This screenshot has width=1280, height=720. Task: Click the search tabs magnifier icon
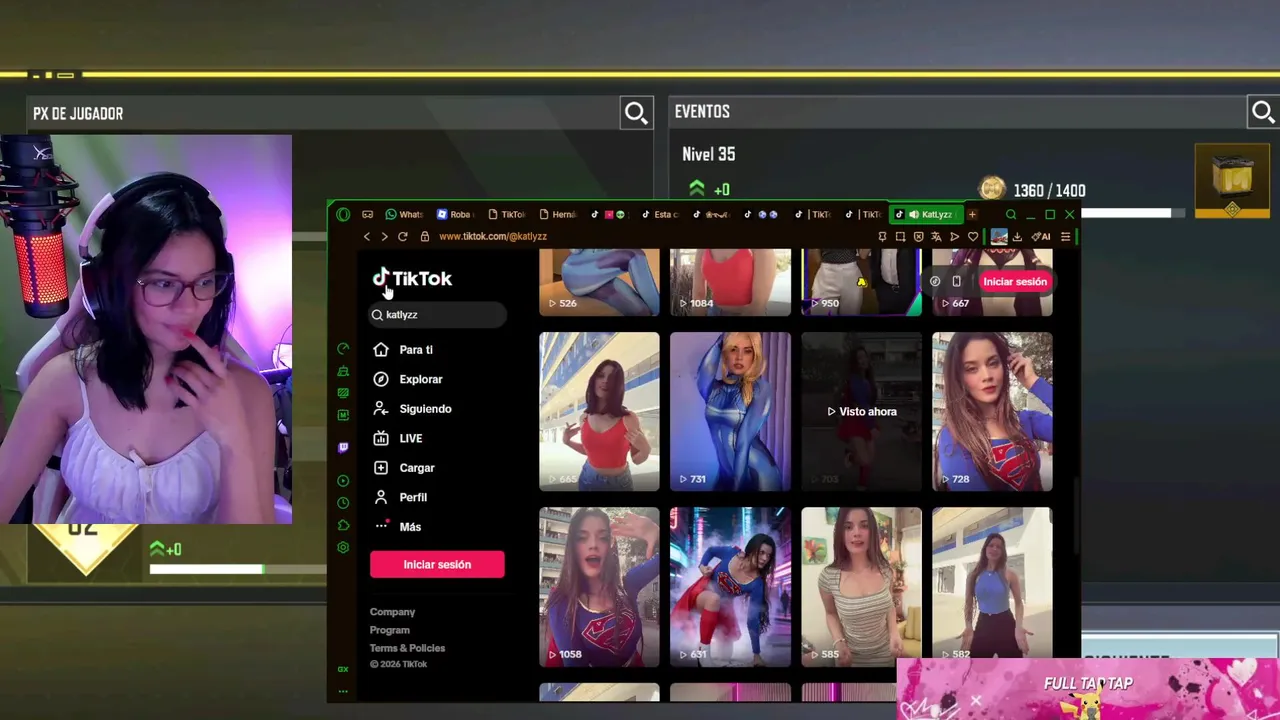tap(1011, 214)
